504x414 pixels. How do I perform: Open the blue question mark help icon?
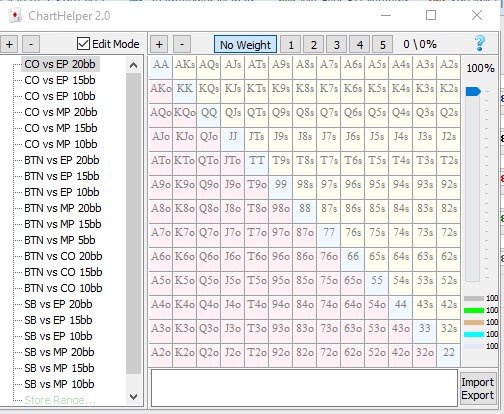tap(480, 43)
